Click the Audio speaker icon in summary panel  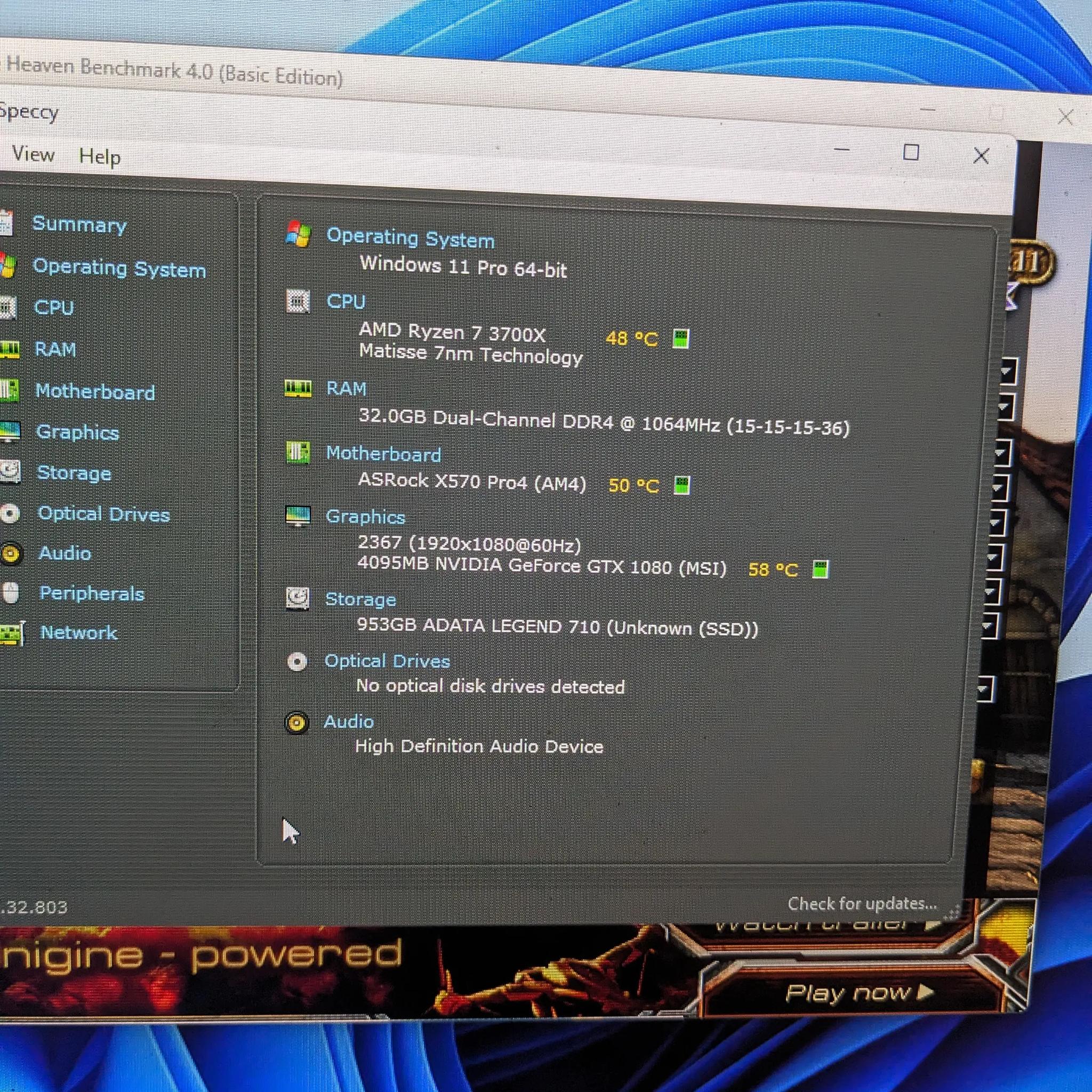pyautogui.click(x=297, y=722)
